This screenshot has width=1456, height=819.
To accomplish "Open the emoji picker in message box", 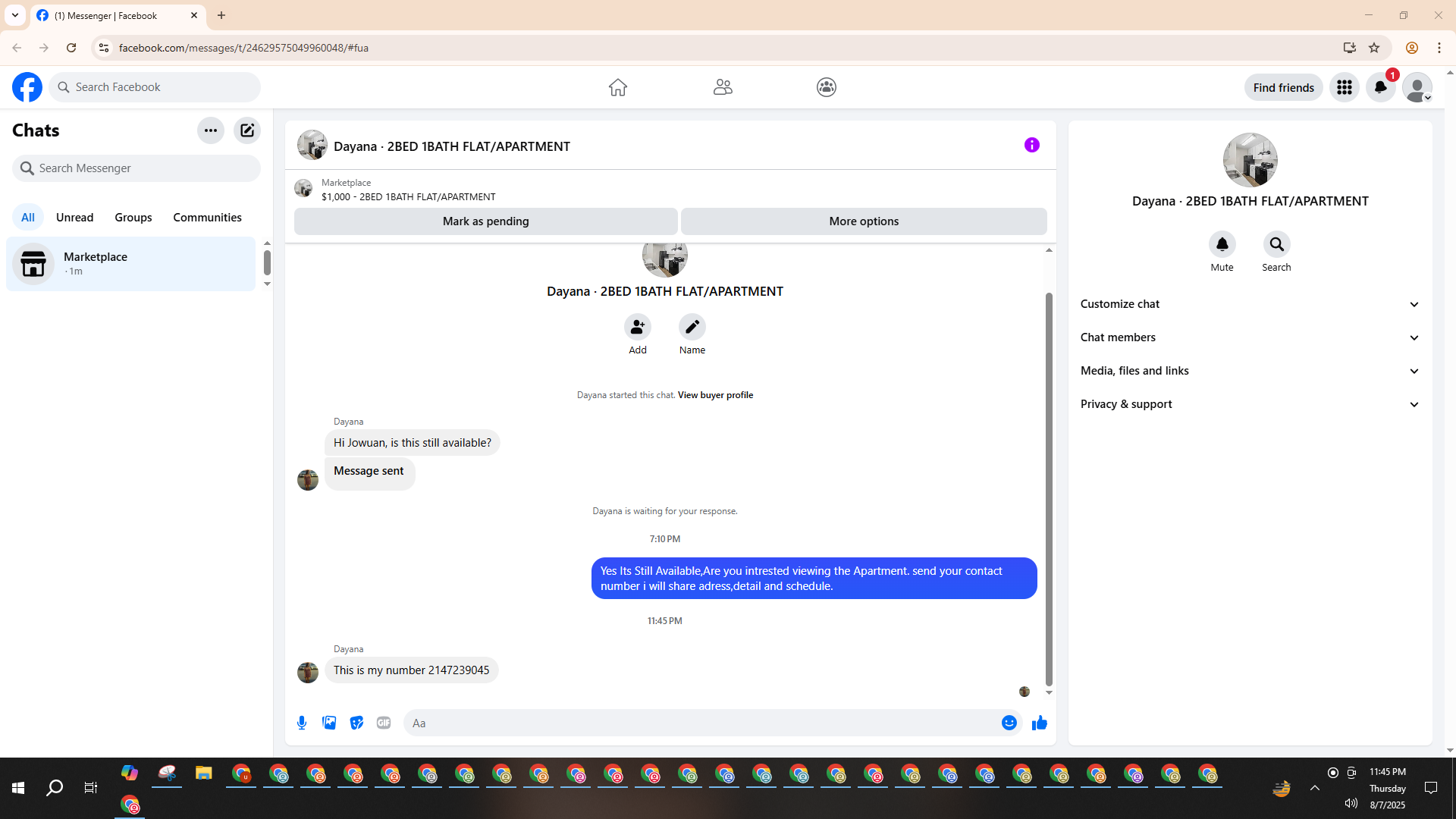I will coord(1009,723).
